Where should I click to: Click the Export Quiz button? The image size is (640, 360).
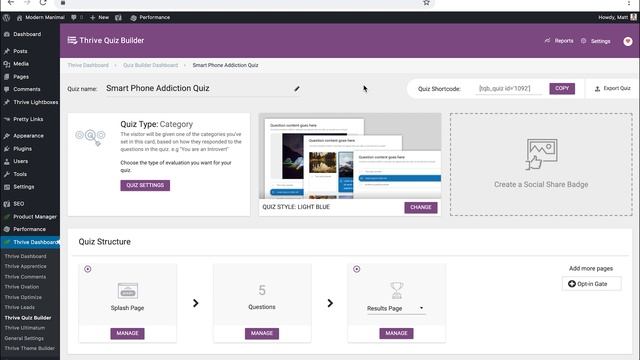click(613, 89)
